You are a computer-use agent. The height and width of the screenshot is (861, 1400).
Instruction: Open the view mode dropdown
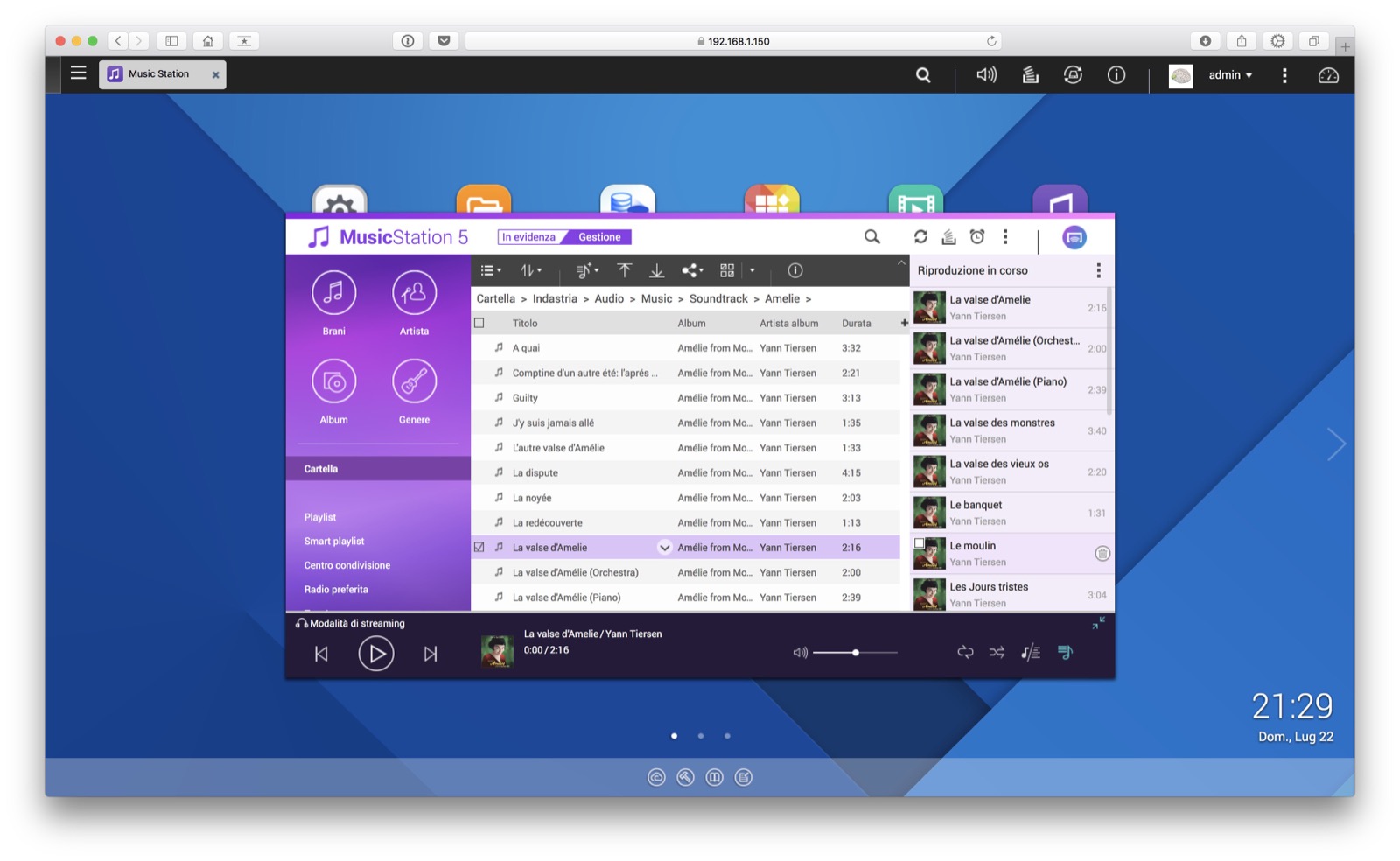[491, 270]
